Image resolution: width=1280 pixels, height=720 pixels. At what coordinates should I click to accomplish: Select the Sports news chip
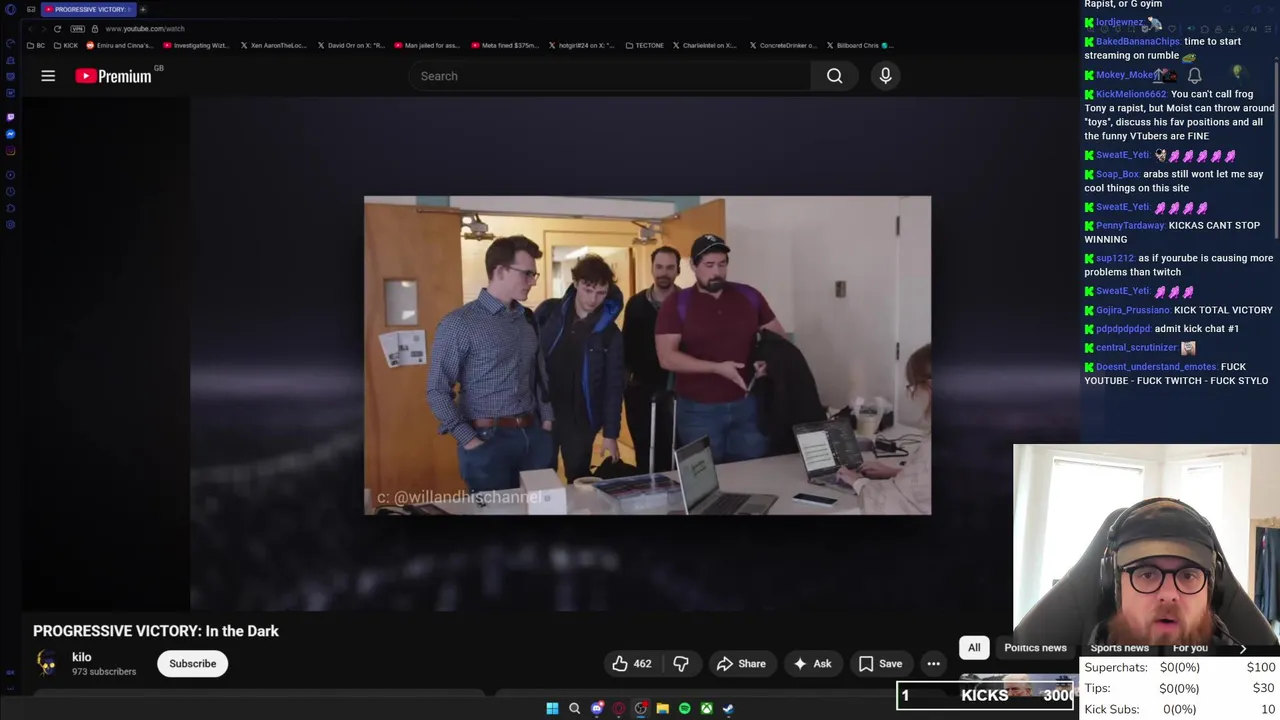tap(1119, 648)
